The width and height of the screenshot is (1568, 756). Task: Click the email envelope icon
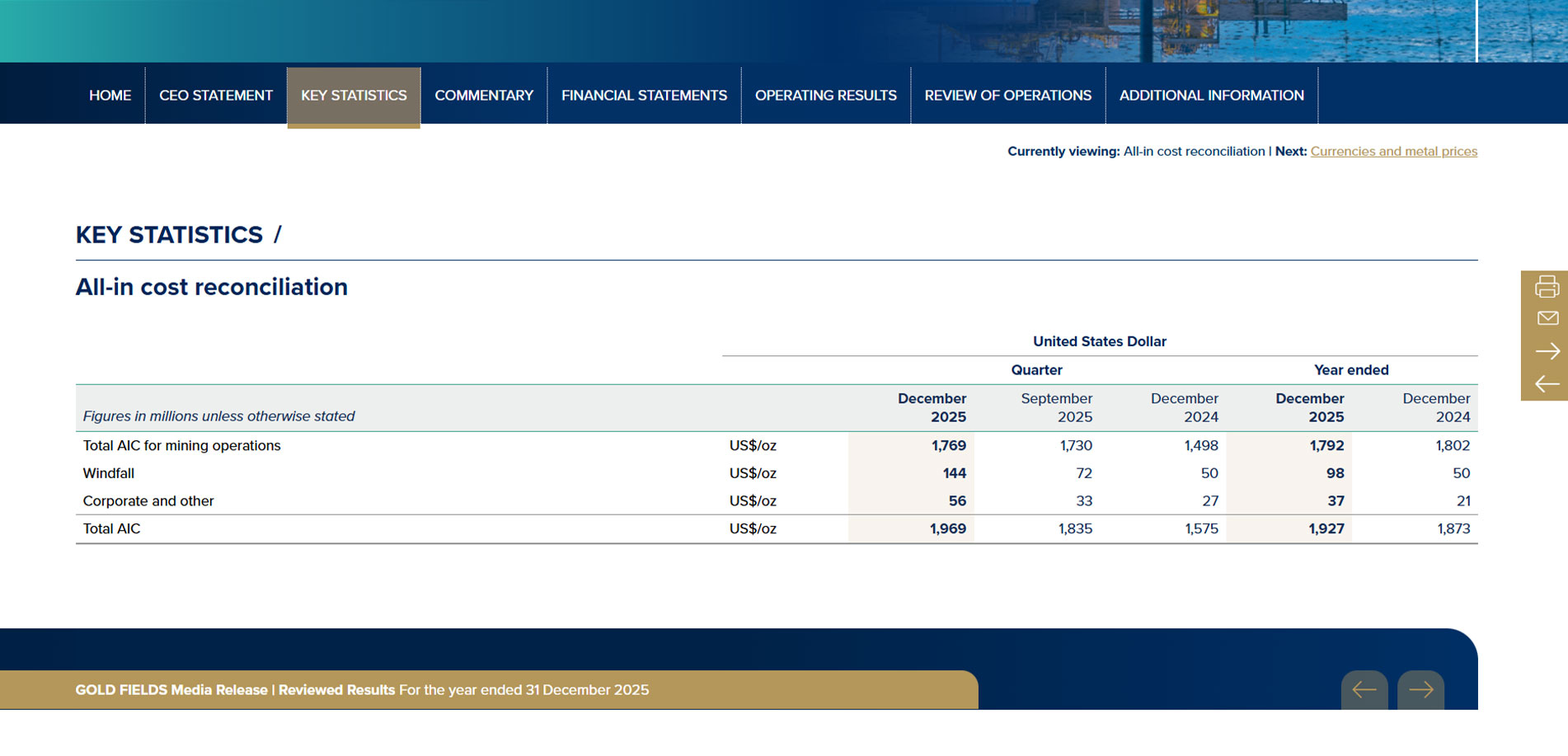point(1547,318)
